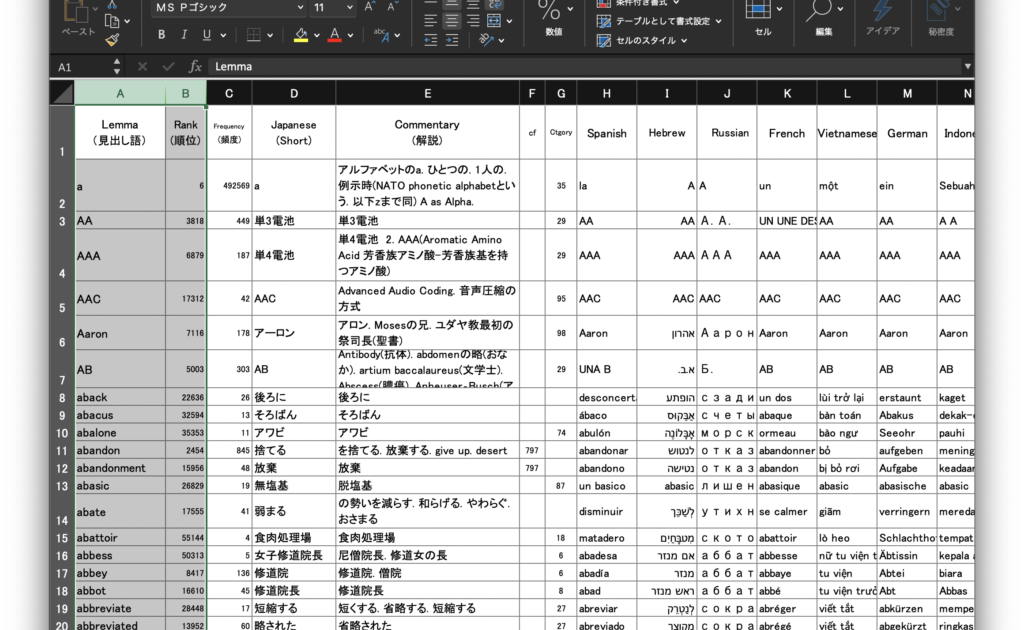Toggle Bold formatting

161,35
